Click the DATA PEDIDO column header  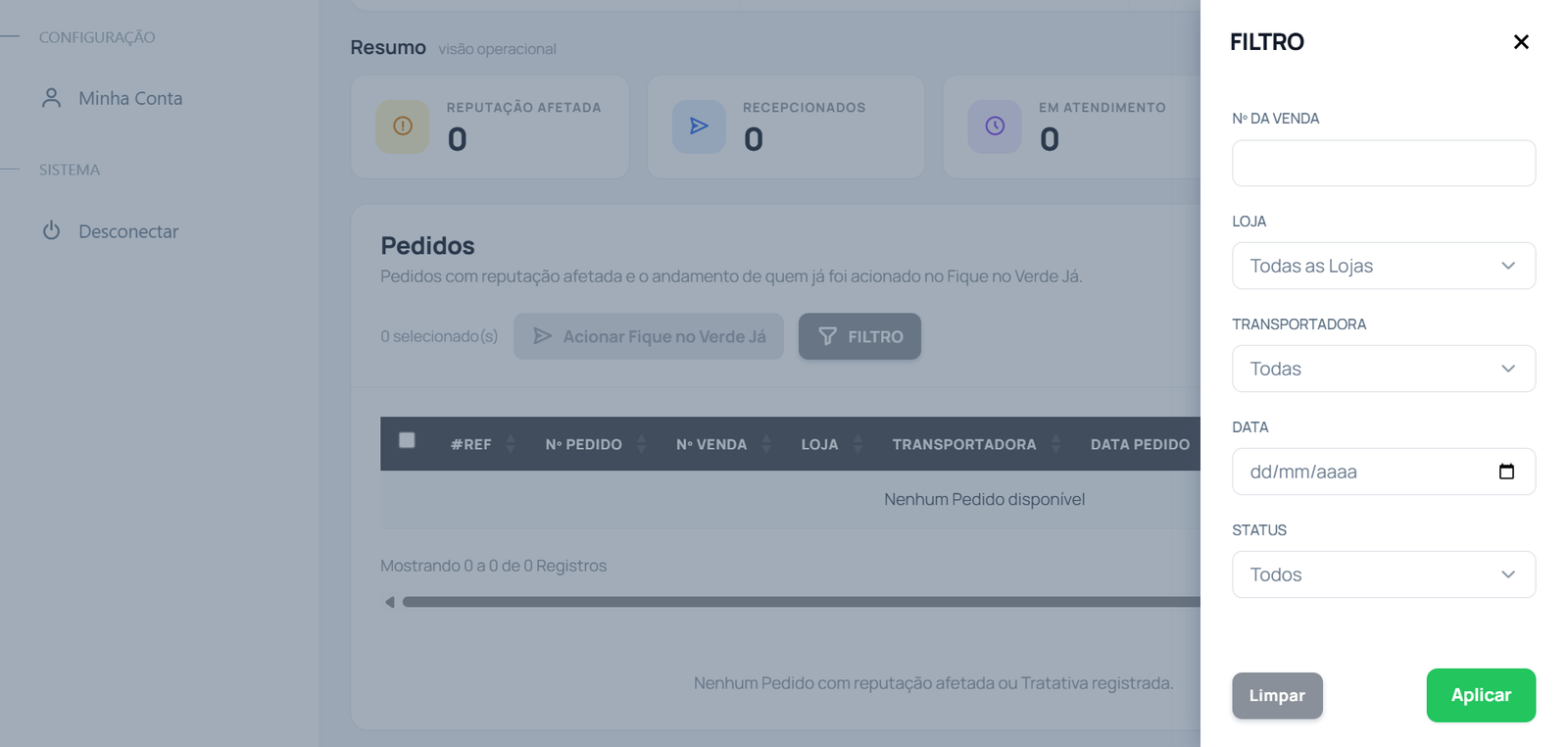tap(1140, 444)
